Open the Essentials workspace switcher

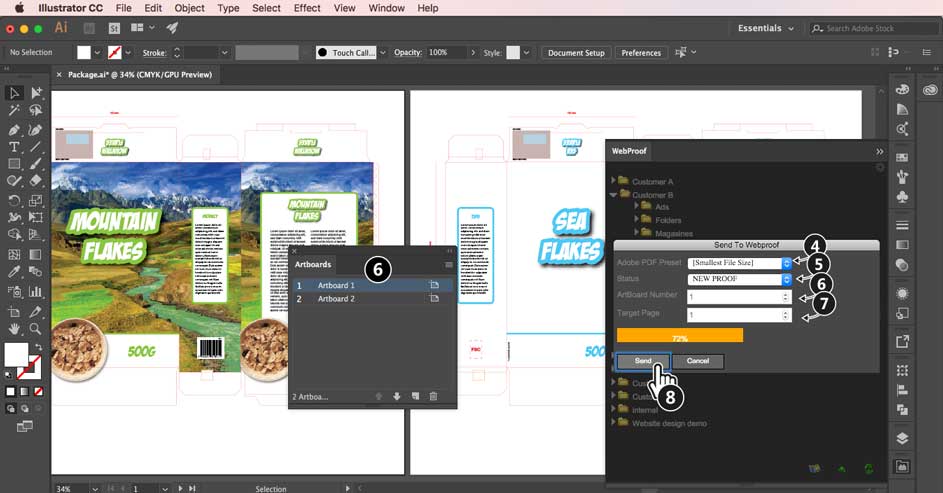click(x=766, y=29)
